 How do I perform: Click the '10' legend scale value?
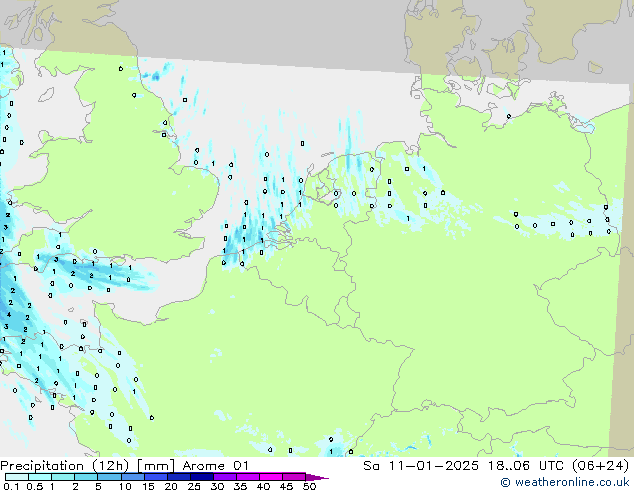point(125,486)
